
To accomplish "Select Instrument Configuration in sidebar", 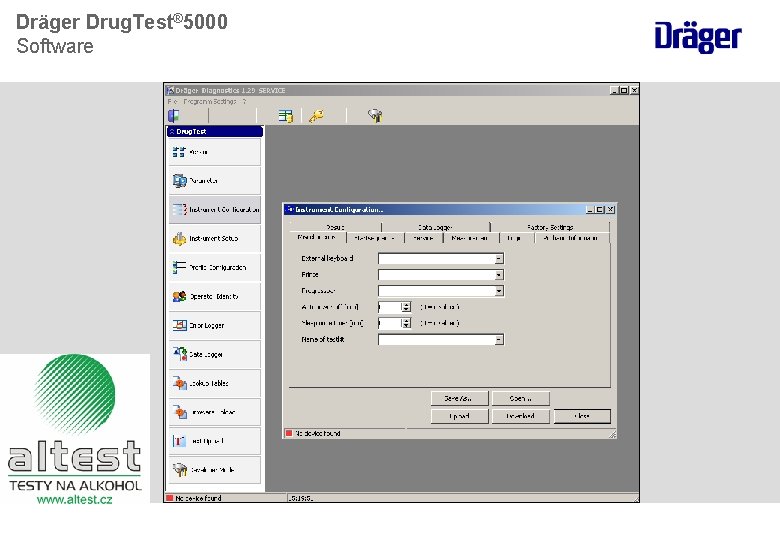I will click(x=214, y=210).
